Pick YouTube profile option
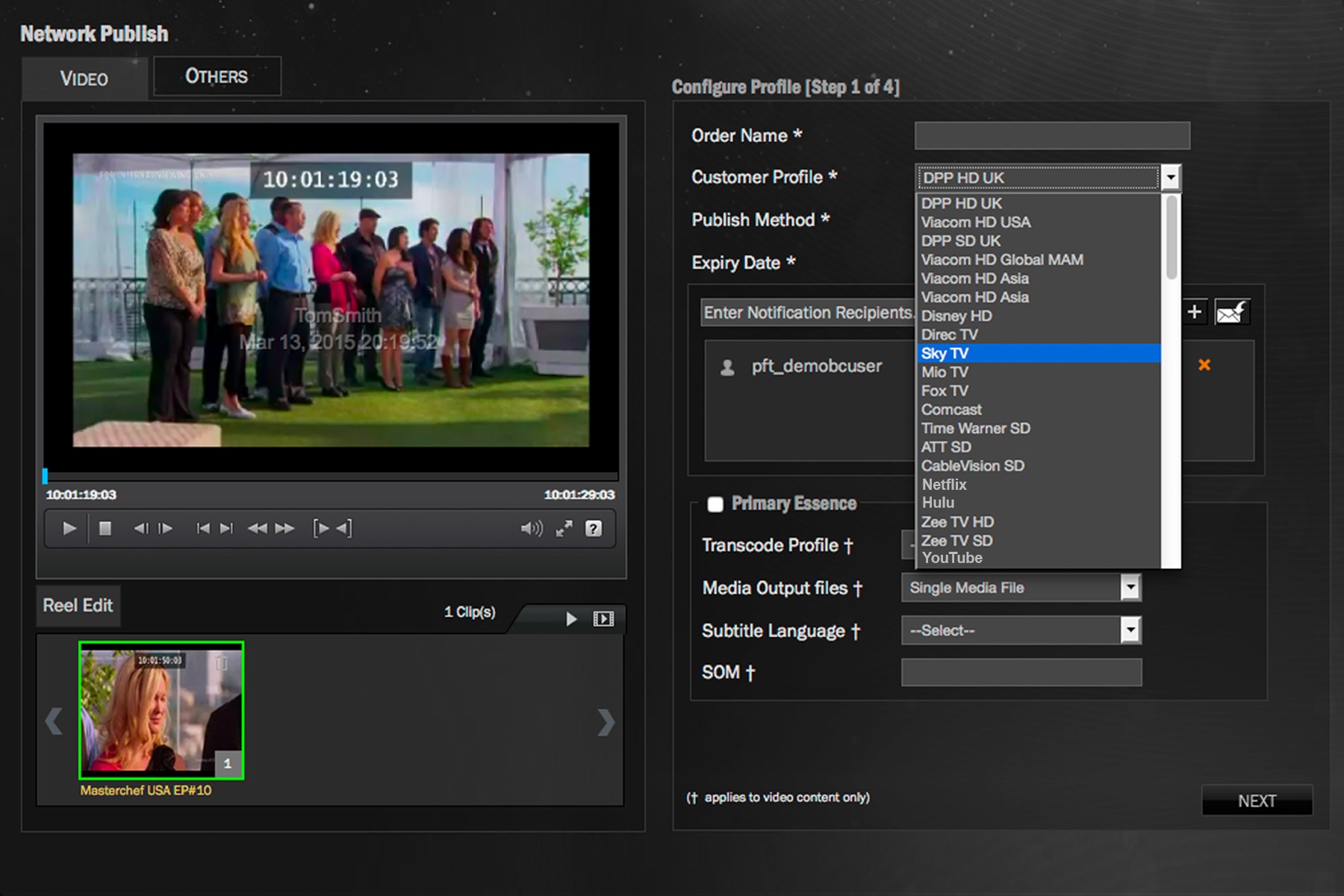The height and width of the screenshot is (896, 1344). click(x=1039, y=558)
